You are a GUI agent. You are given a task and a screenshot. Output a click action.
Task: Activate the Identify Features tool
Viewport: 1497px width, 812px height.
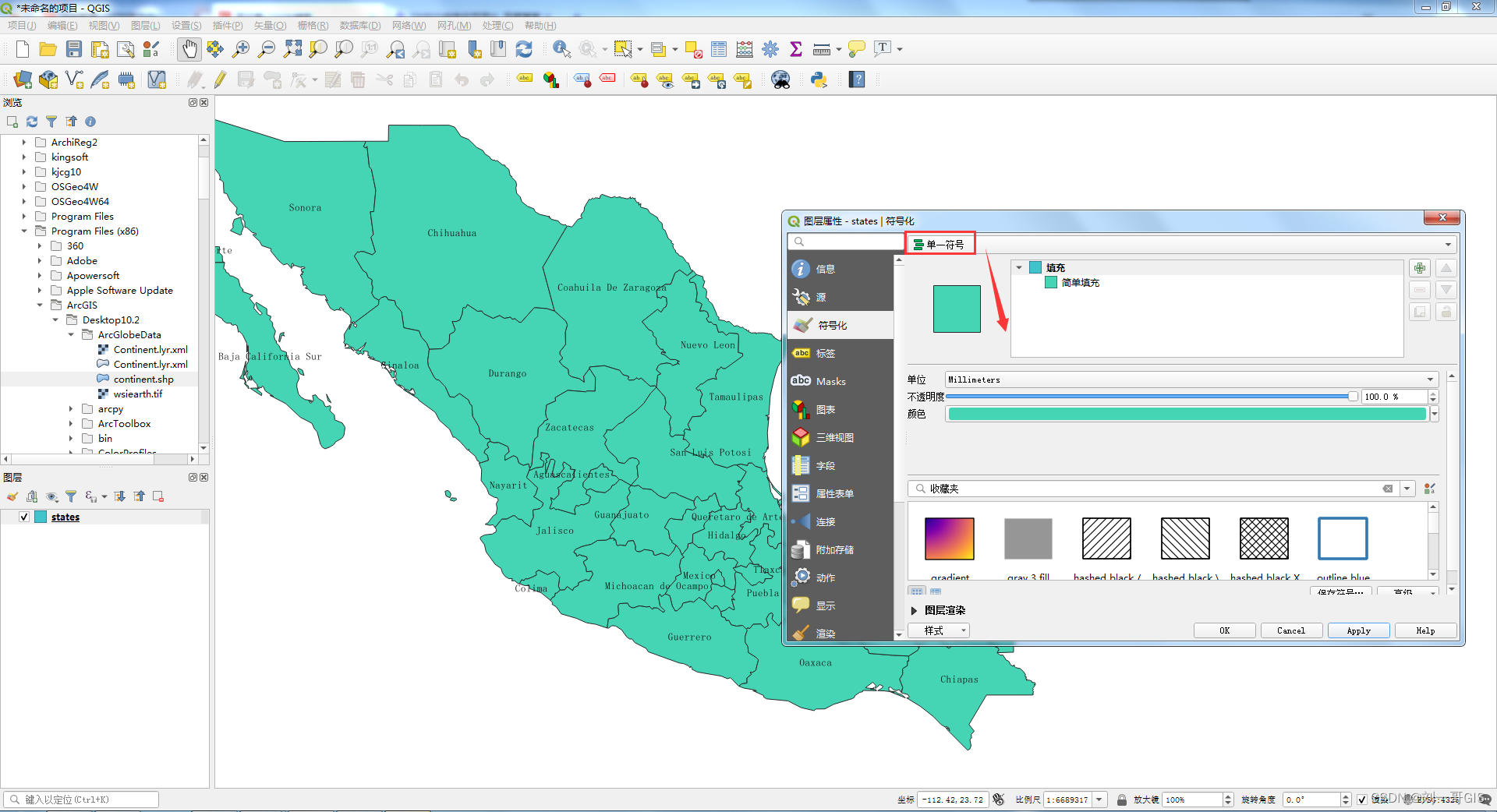(561, 49)
